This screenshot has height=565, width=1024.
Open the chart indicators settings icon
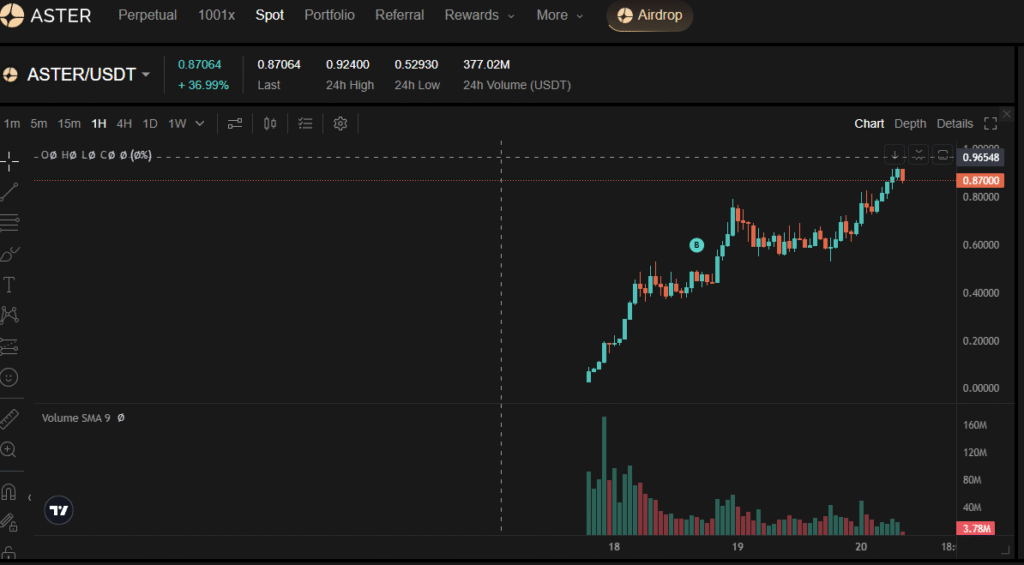click(235, 123)
